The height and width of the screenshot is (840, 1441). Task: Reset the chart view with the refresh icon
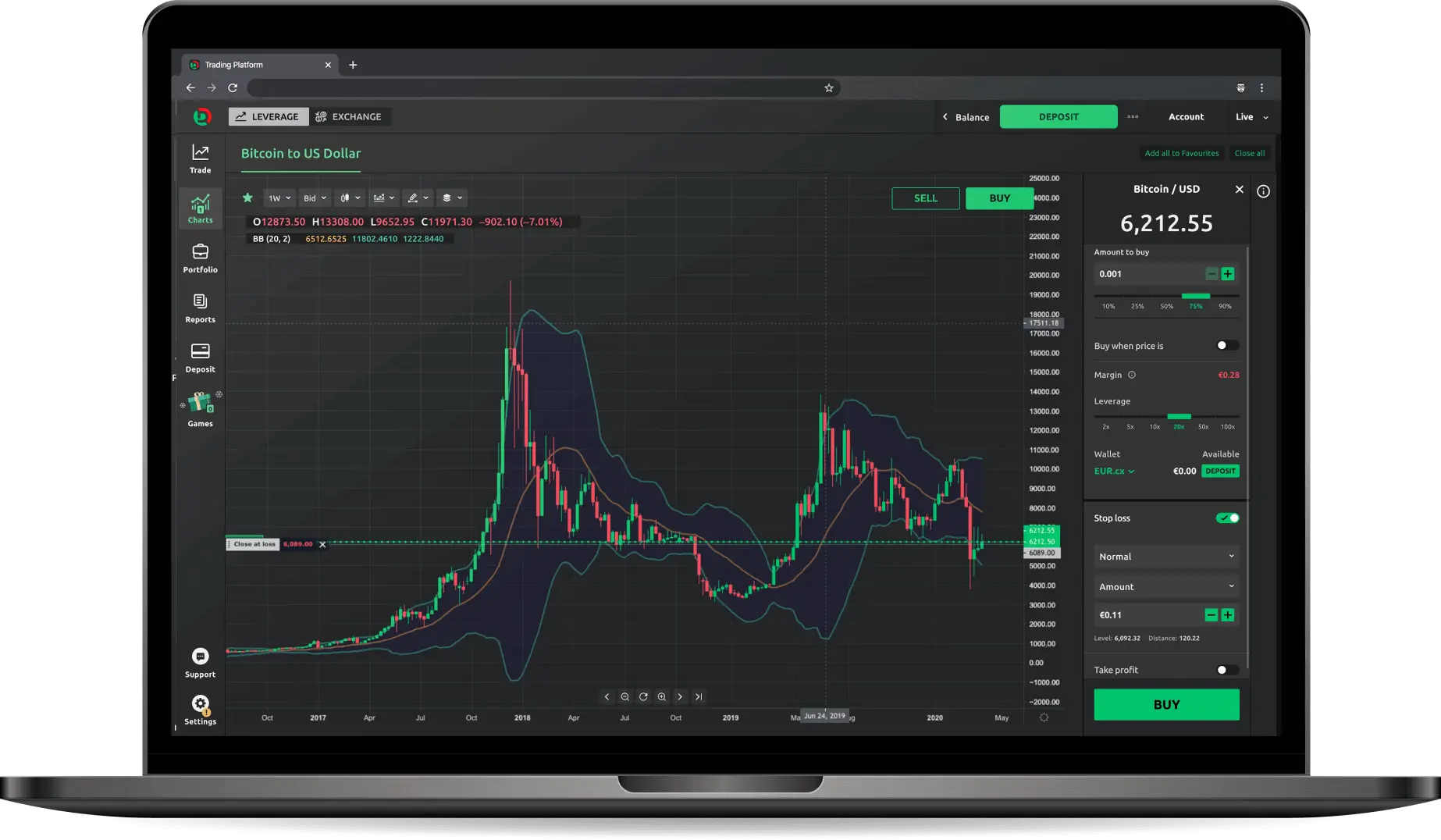point(643,697)
